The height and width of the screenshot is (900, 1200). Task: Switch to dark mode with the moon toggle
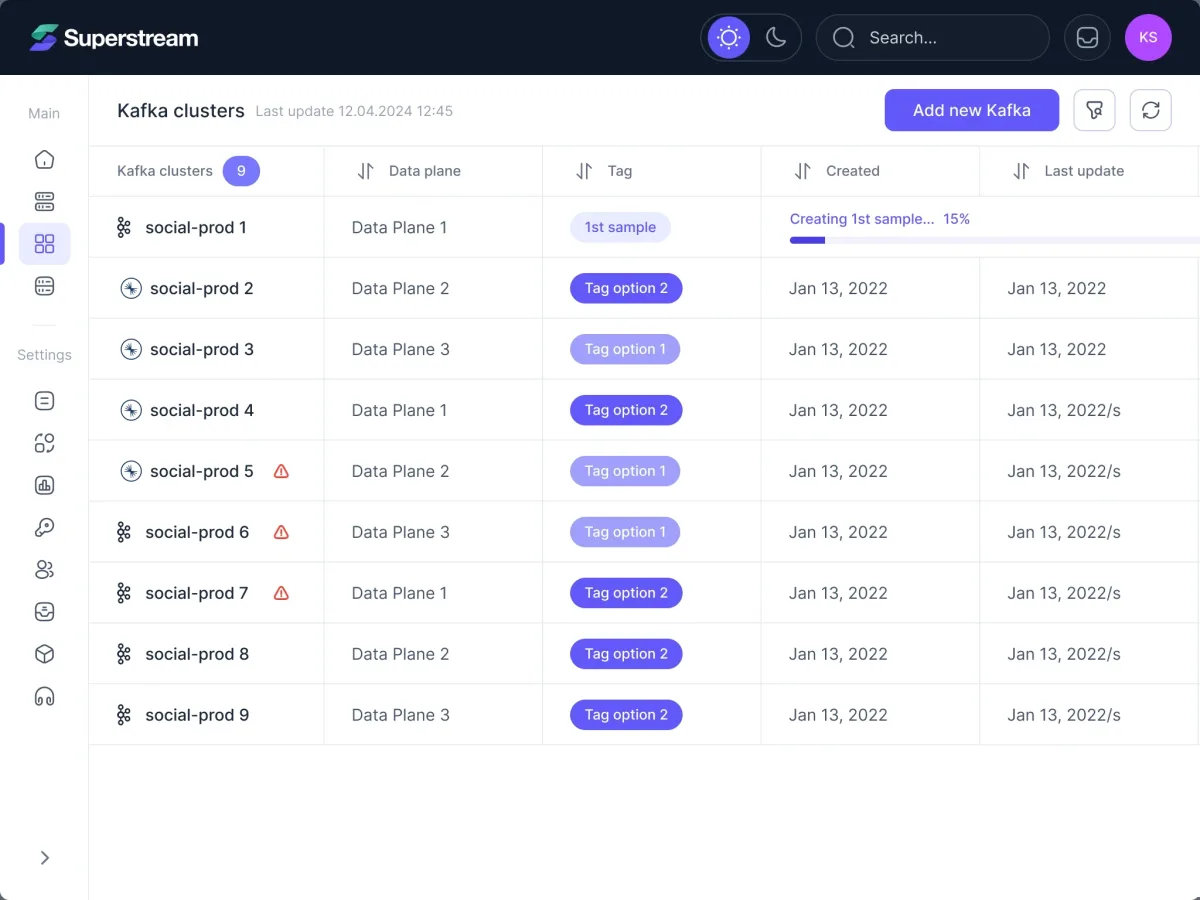point(776,38)
